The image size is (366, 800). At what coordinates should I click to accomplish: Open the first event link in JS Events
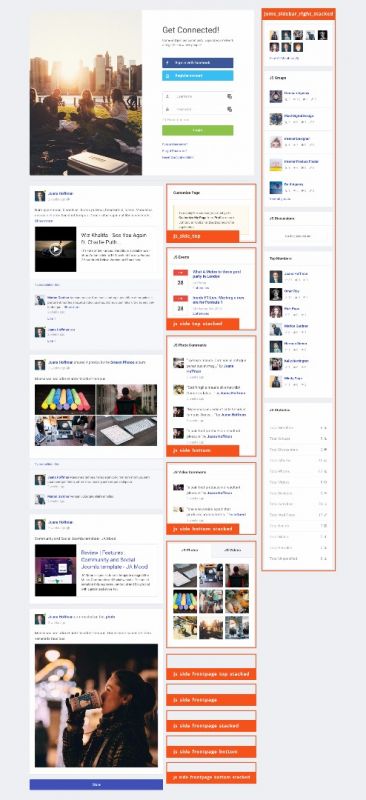[x=216, y=274]
